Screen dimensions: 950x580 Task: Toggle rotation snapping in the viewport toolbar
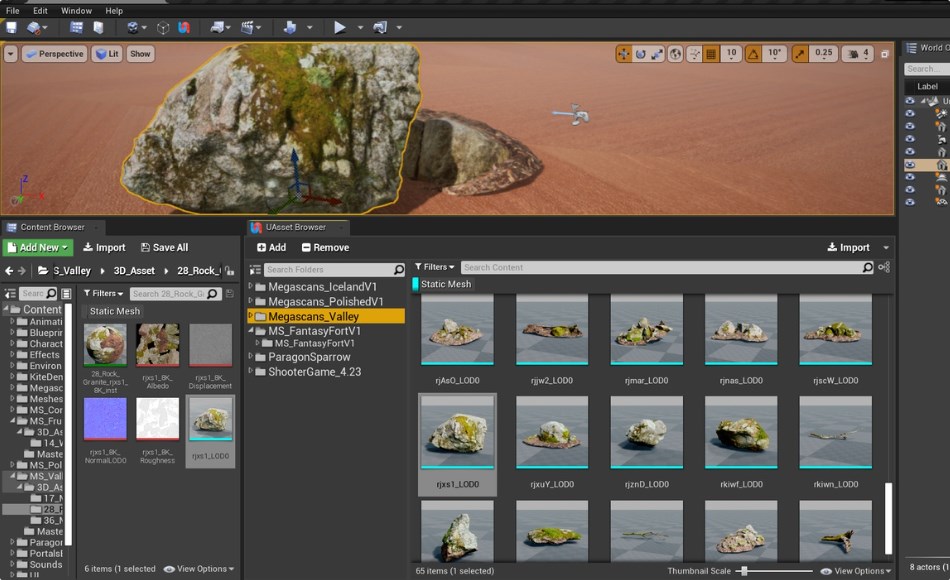(755, 53)
